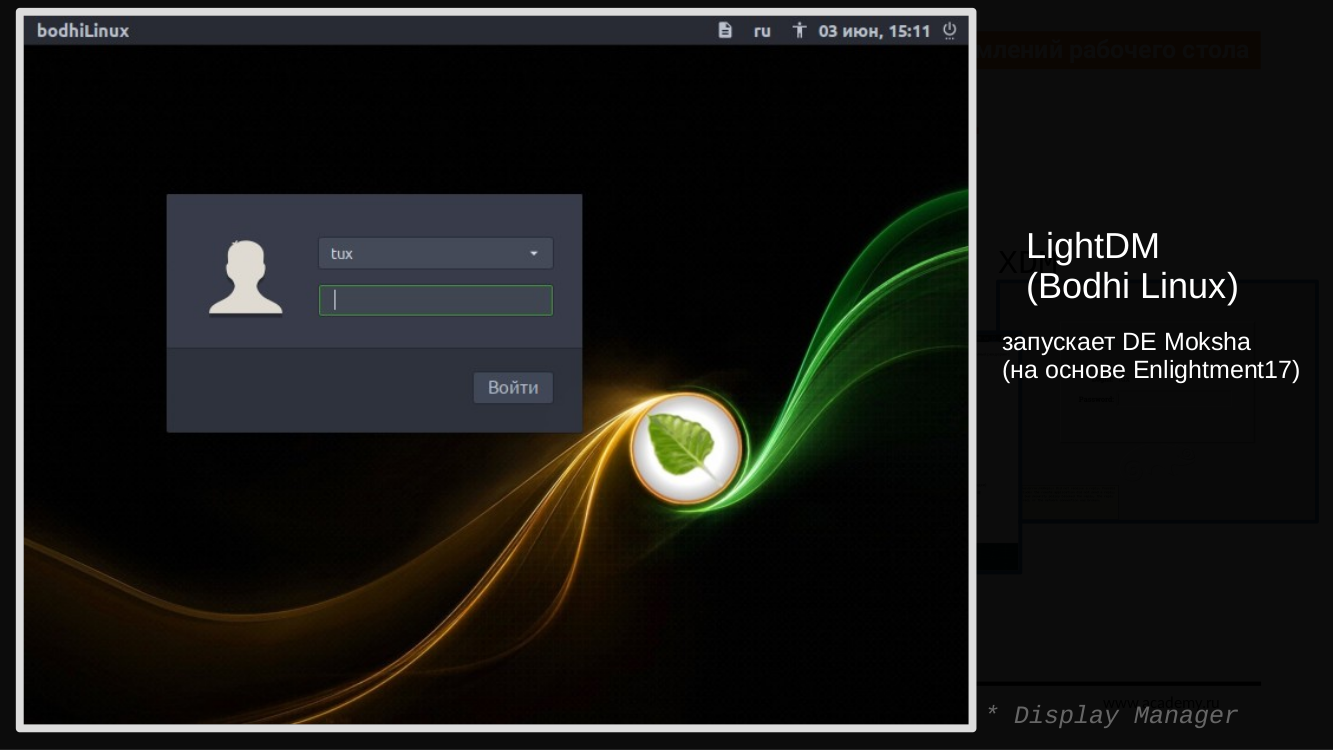Click the power icon on the top bar

947,31
